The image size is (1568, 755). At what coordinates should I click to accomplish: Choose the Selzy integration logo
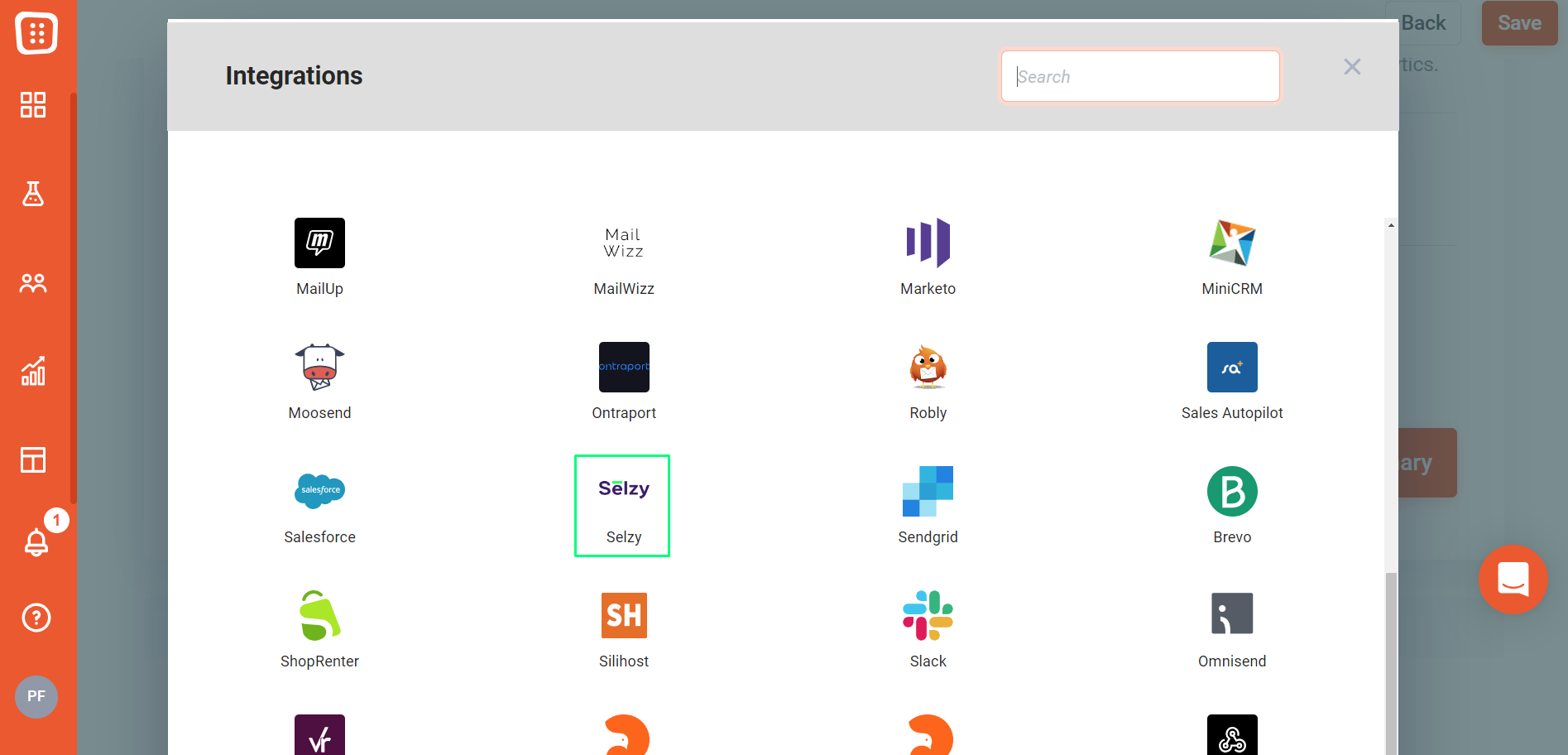[x=624, y=491]
